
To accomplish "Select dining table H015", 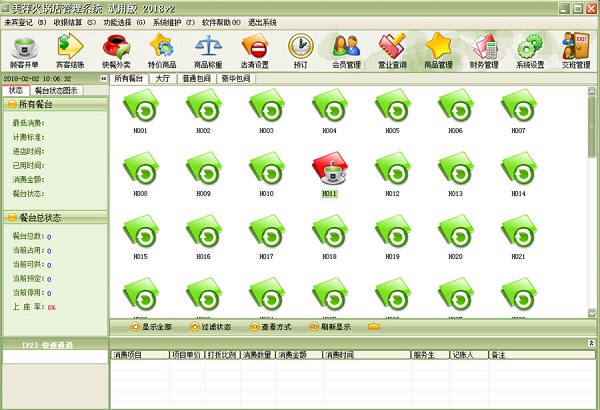I will [140, 237].
